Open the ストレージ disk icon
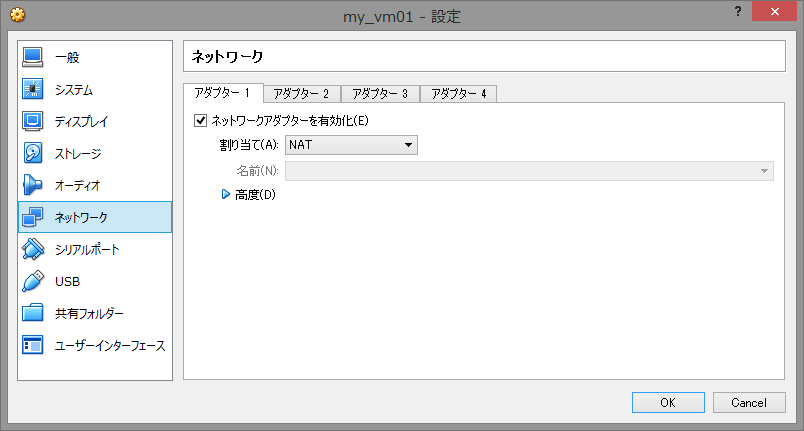 point(32,153)
